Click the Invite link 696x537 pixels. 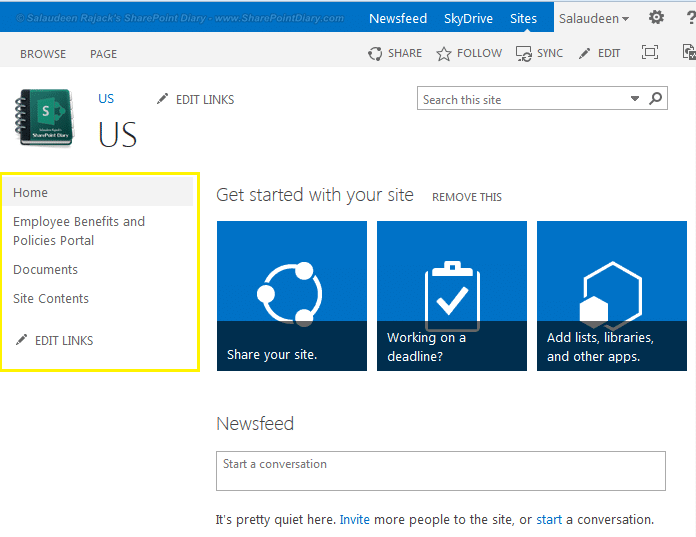tap(354, 519)
